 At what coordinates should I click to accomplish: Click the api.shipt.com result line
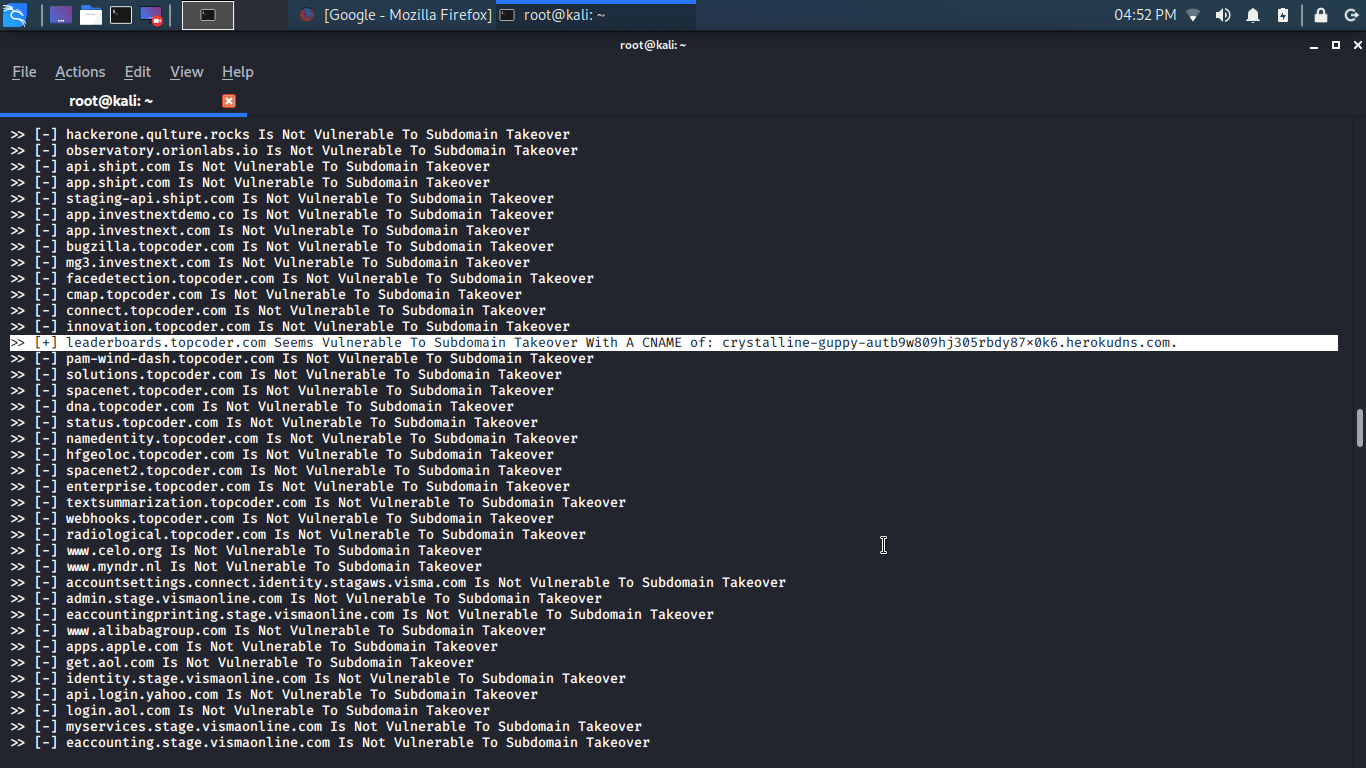point(250,166)
